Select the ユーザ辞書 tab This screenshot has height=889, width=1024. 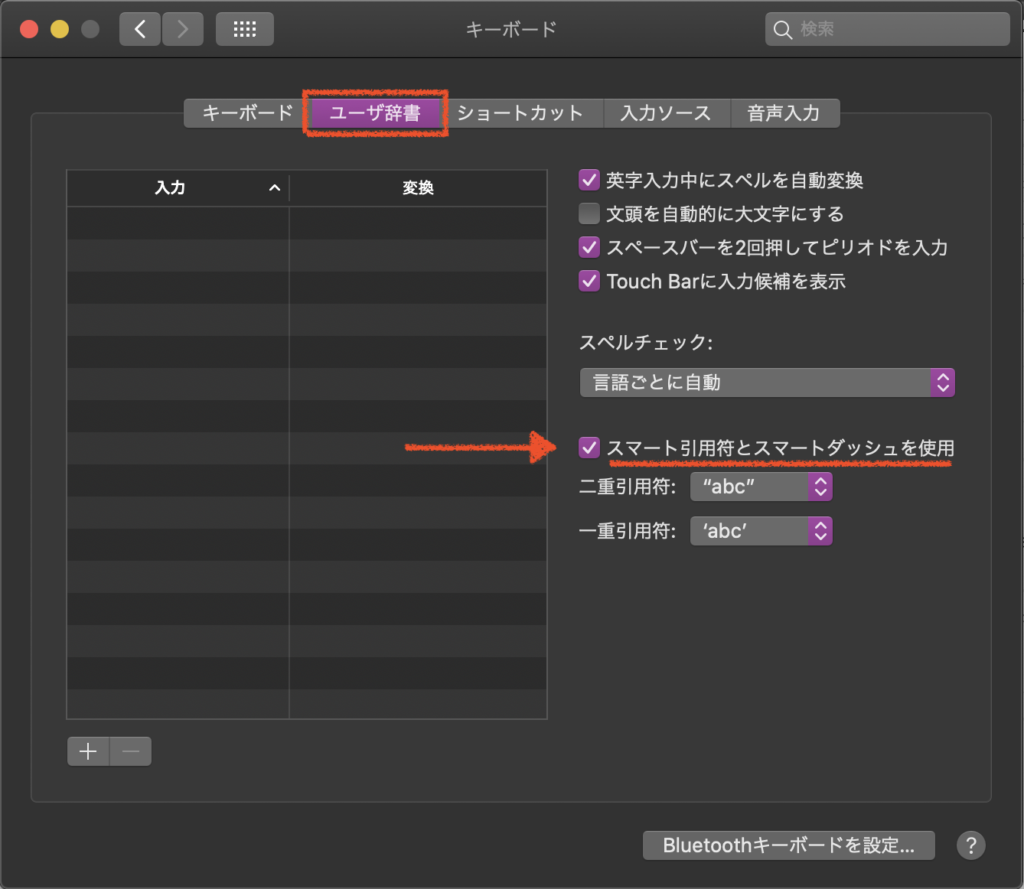click(x=375, y=113)
